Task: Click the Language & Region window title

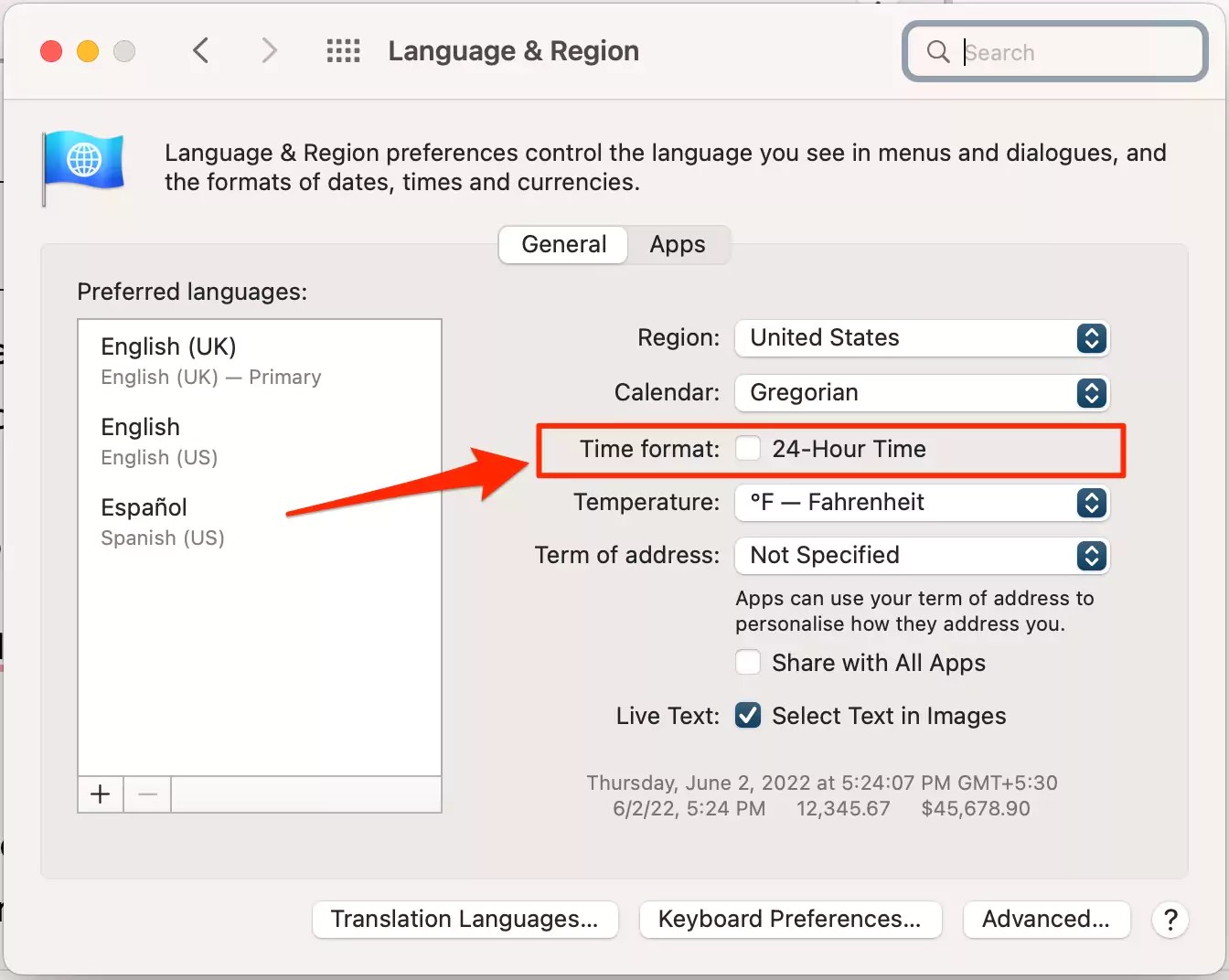Action: 514,51
